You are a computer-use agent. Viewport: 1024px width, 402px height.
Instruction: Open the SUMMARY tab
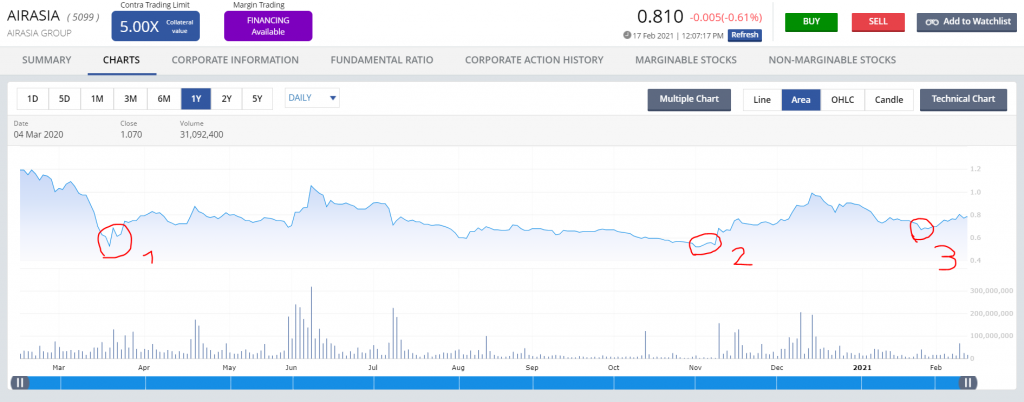pos(46,60)
